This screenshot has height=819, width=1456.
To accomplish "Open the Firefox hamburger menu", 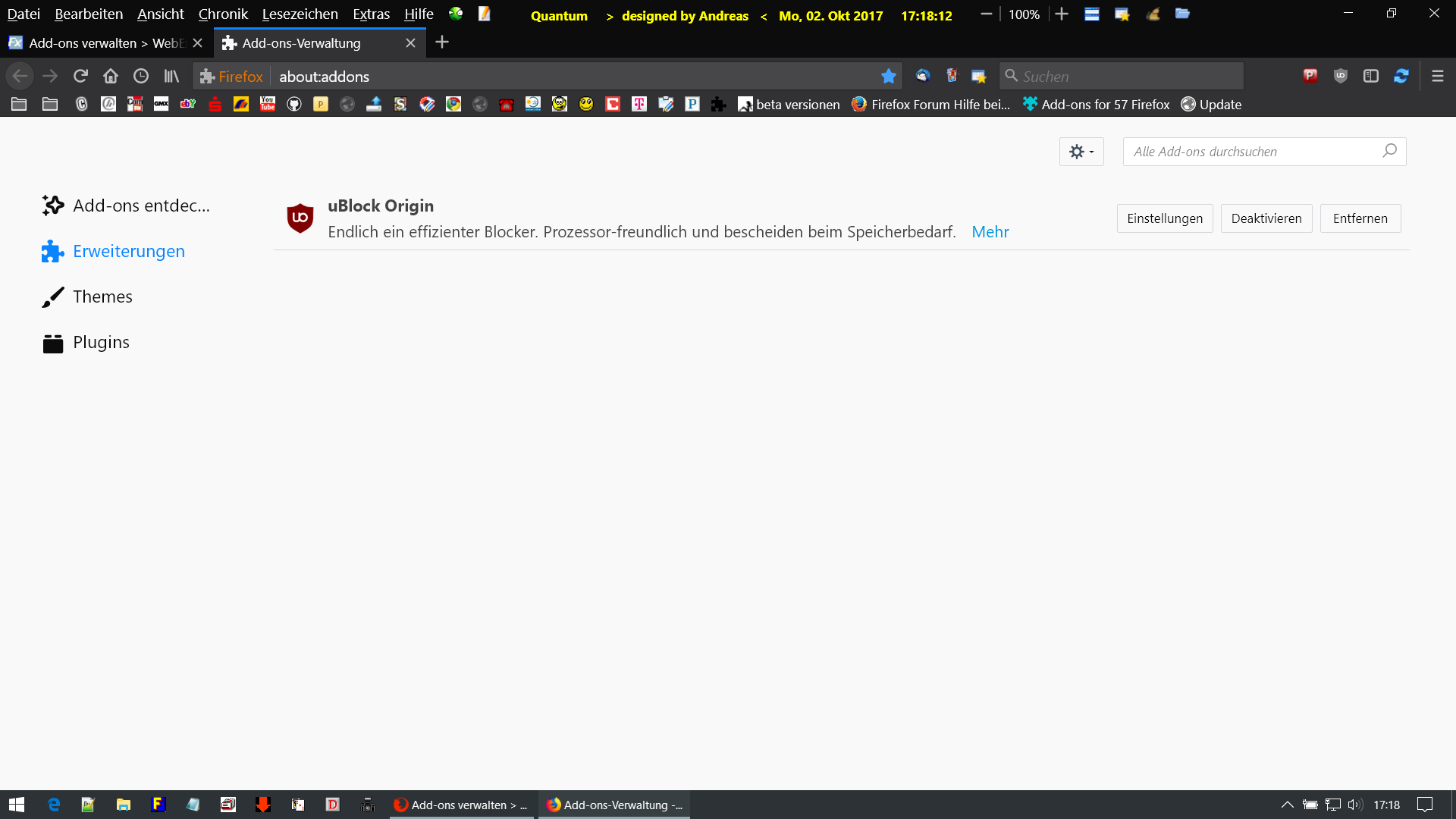I will click(x=1438, y=76).
